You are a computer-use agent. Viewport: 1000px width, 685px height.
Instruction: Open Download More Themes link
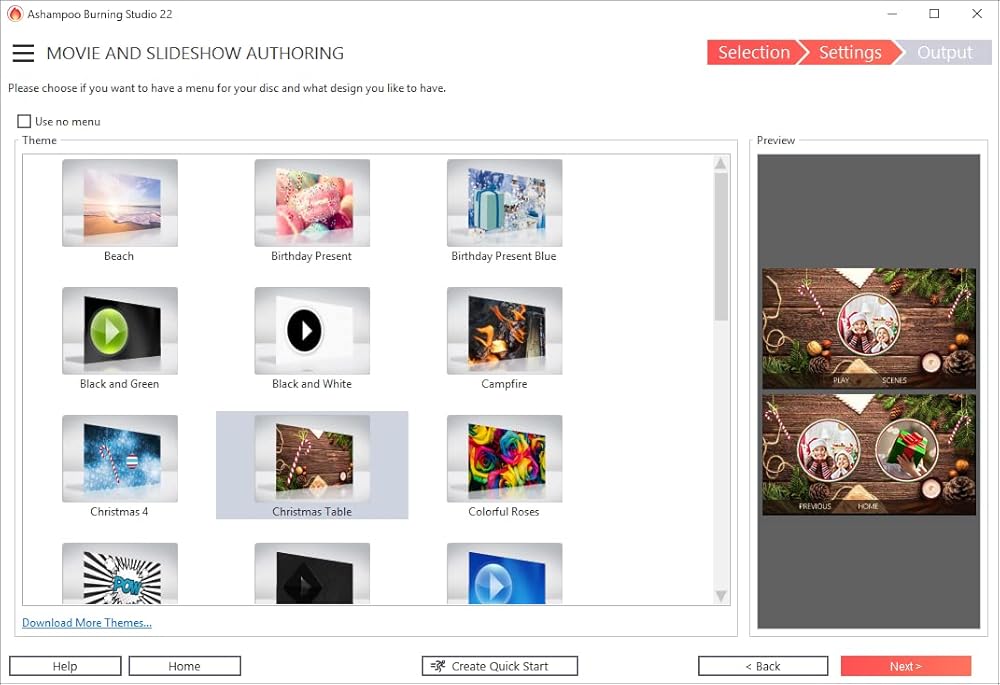pyautogui.click(x=87, y=623)
